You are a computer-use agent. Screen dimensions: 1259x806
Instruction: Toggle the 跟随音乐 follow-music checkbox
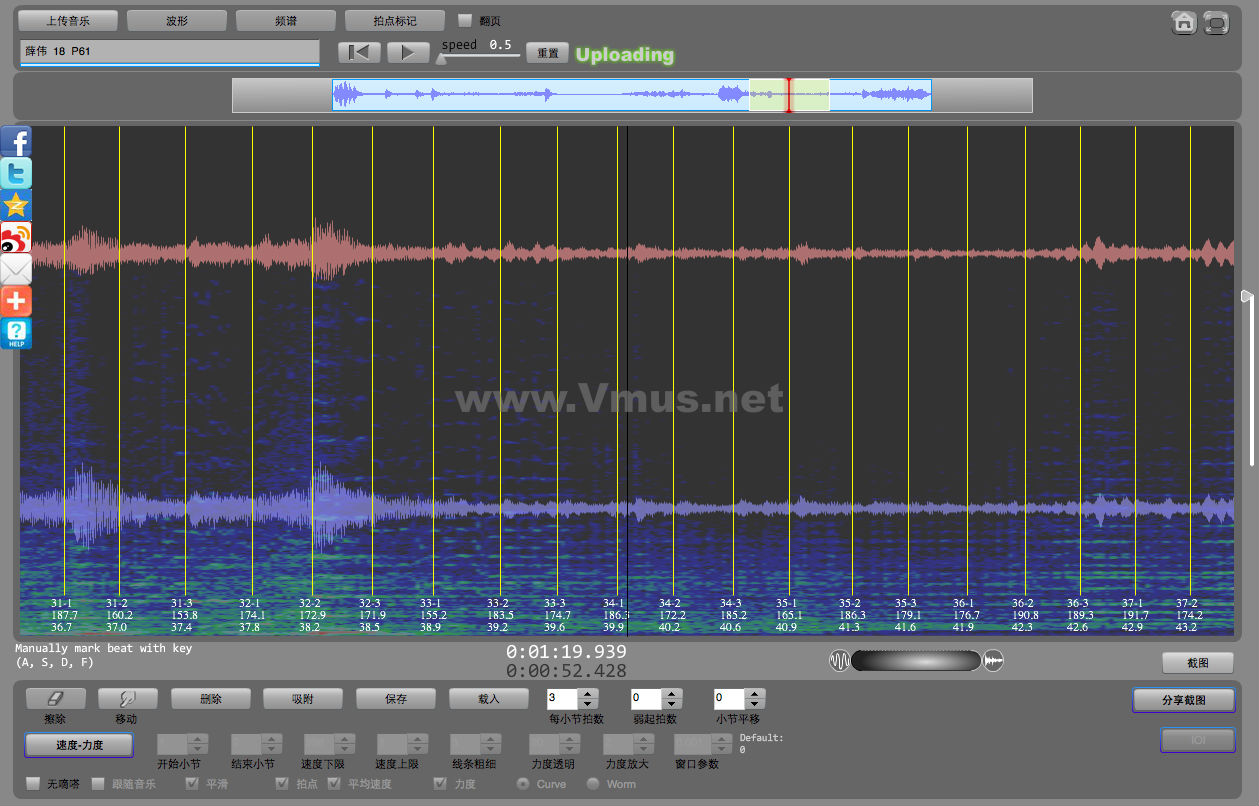click(x=98, y=784)
